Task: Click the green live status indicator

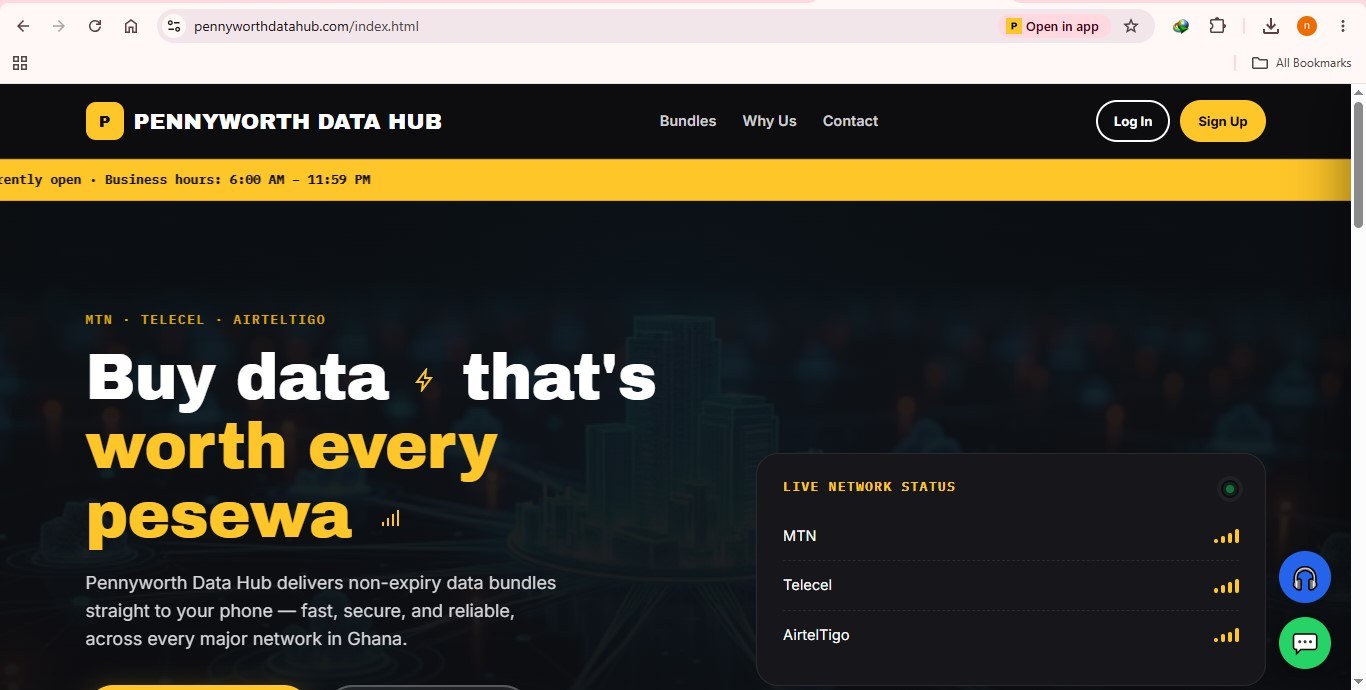Action: click(1230, 489)
